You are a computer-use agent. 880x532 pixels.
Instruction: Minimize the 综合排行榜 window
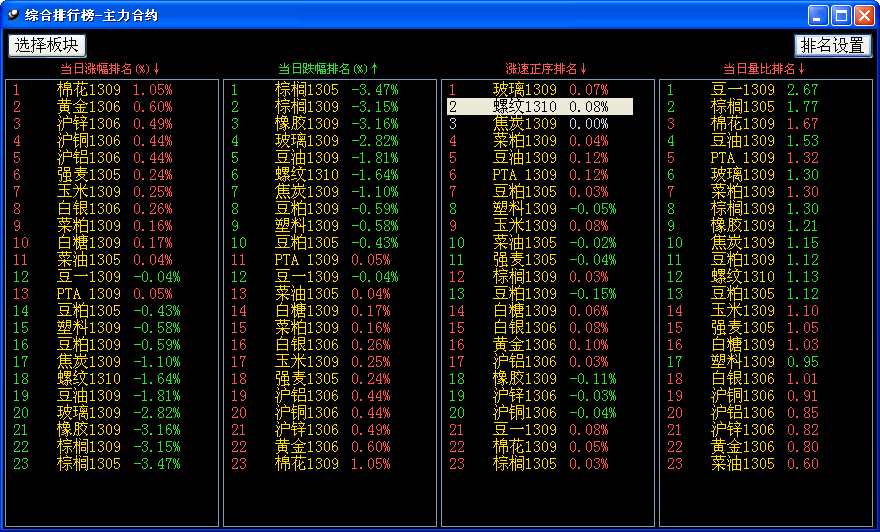pyautogui.click(x=818, y=15)
